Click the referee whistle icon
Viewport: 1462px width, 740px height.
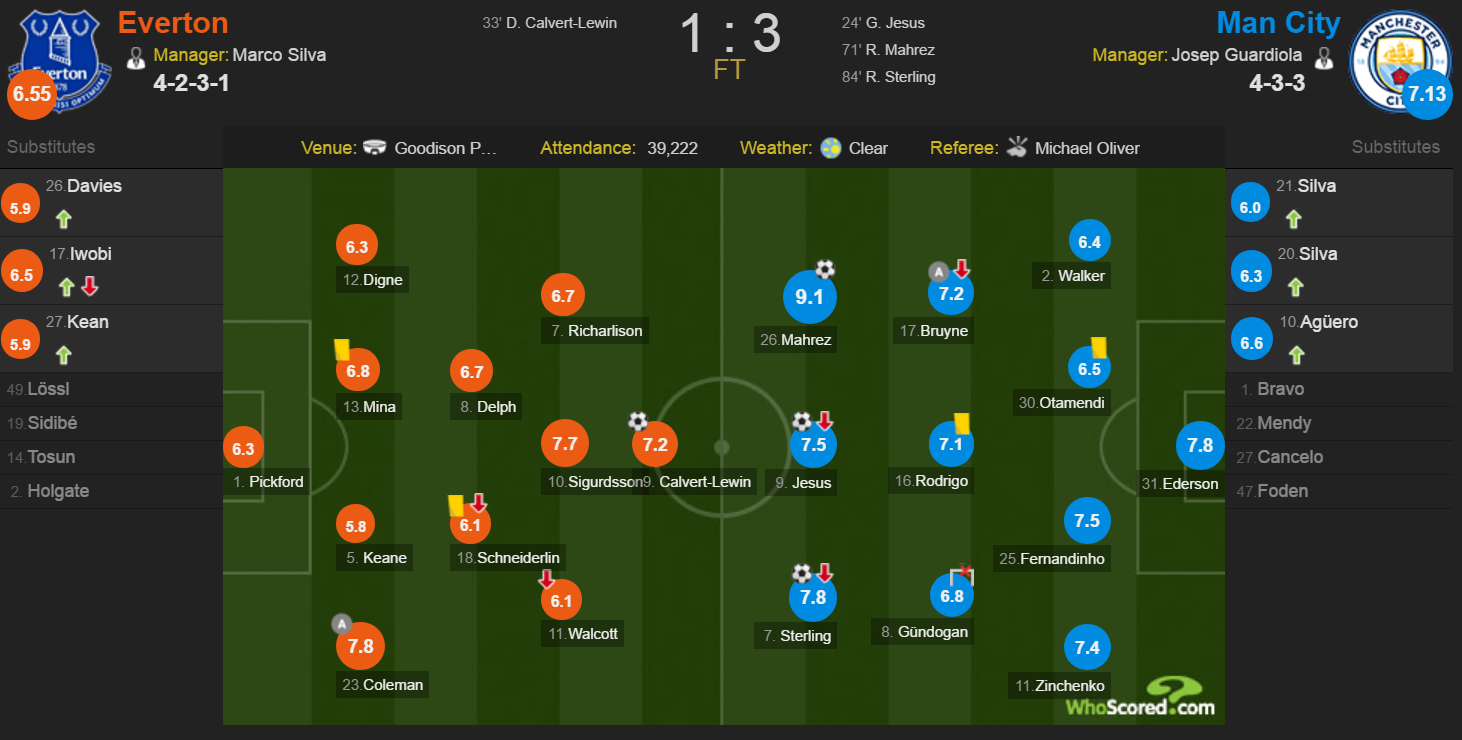pyautogui.click(x=1017, y=147)
